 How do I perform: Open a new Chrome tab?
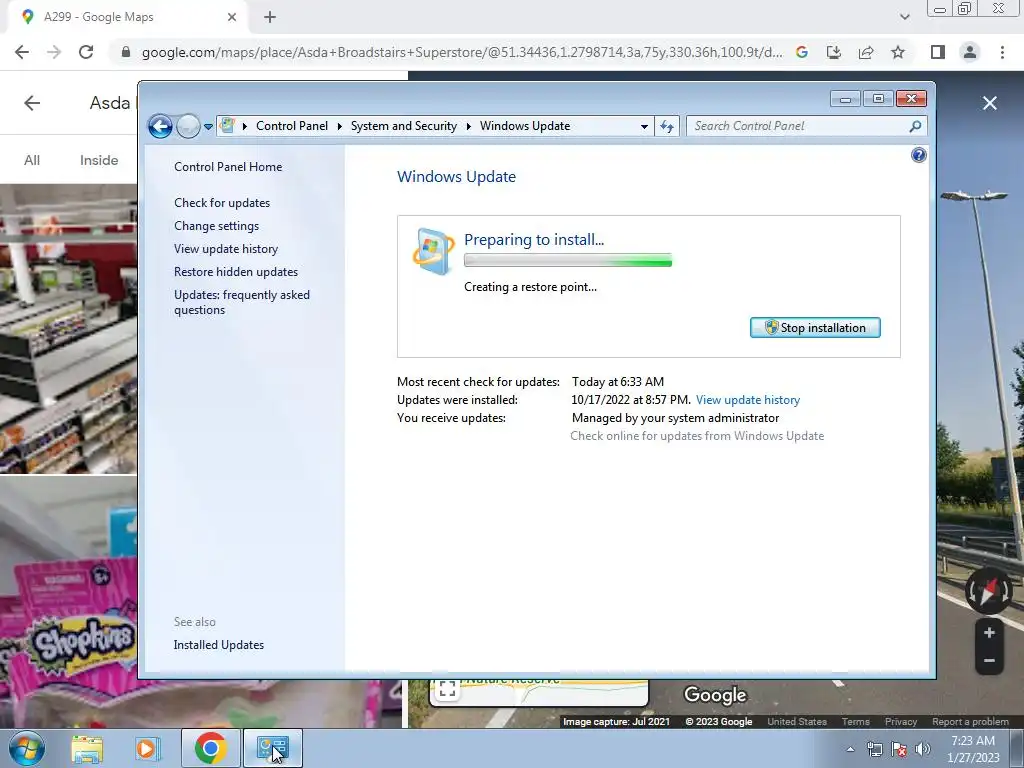click(x=270, y=17)
